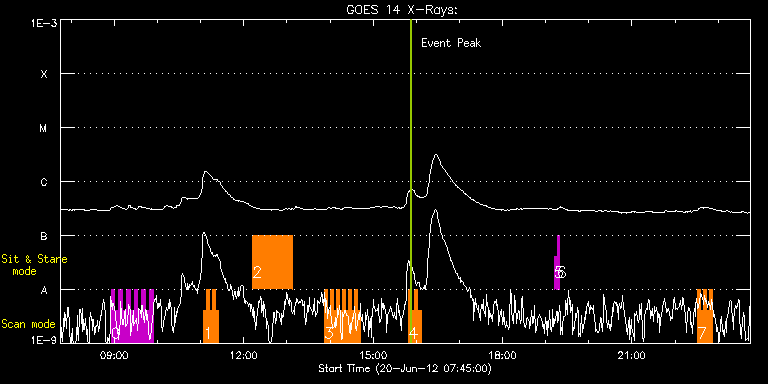
Task: Click the 1E-3 axis value
Action: point(45,23)
